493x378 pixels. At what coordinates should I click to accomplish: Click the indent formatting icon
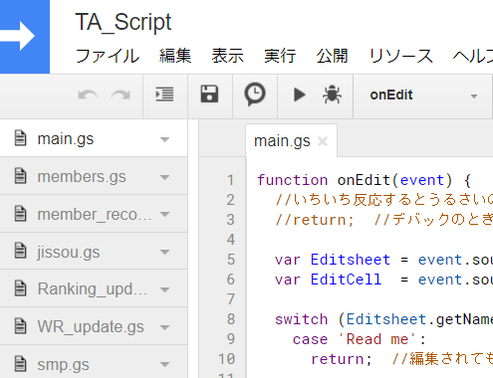(x=165, y=94)
